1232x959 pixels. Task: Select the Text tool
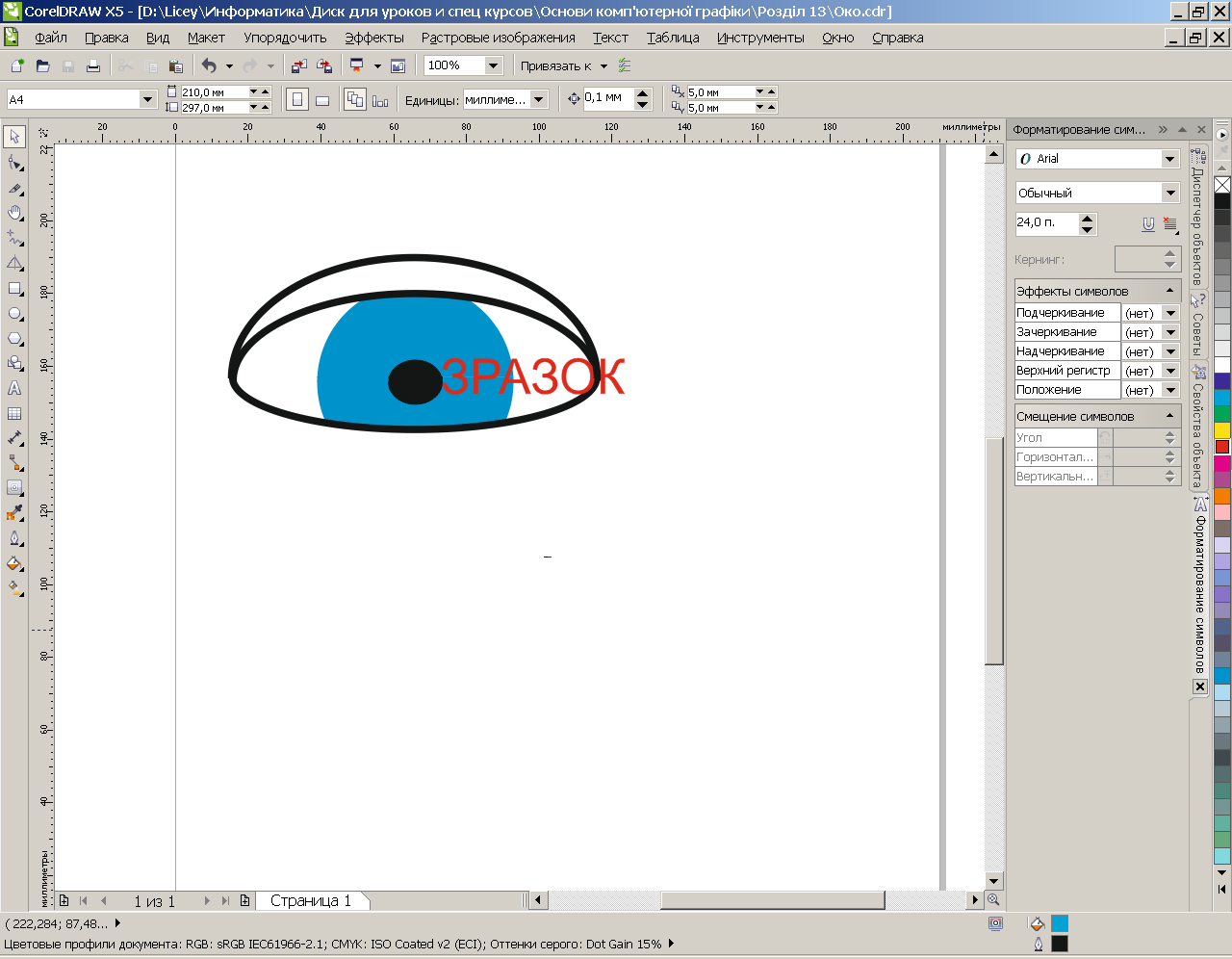pos(14,388)
